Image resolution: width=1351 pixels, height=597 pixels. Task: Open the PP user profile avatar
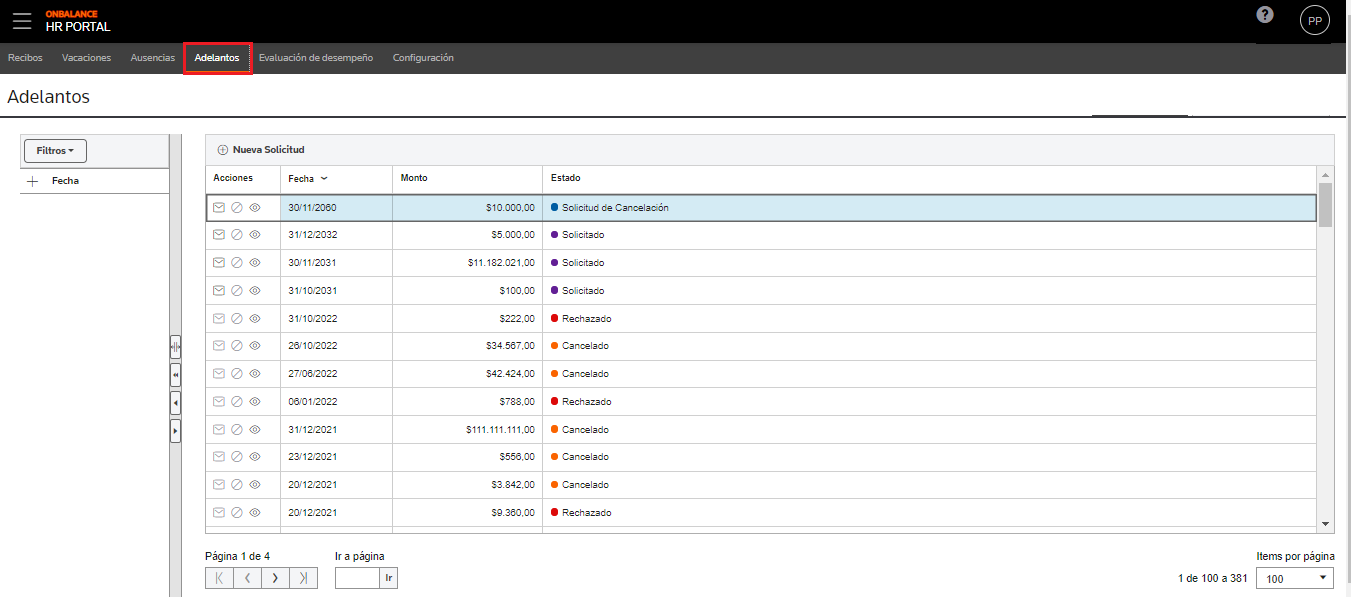[1315, 21]
